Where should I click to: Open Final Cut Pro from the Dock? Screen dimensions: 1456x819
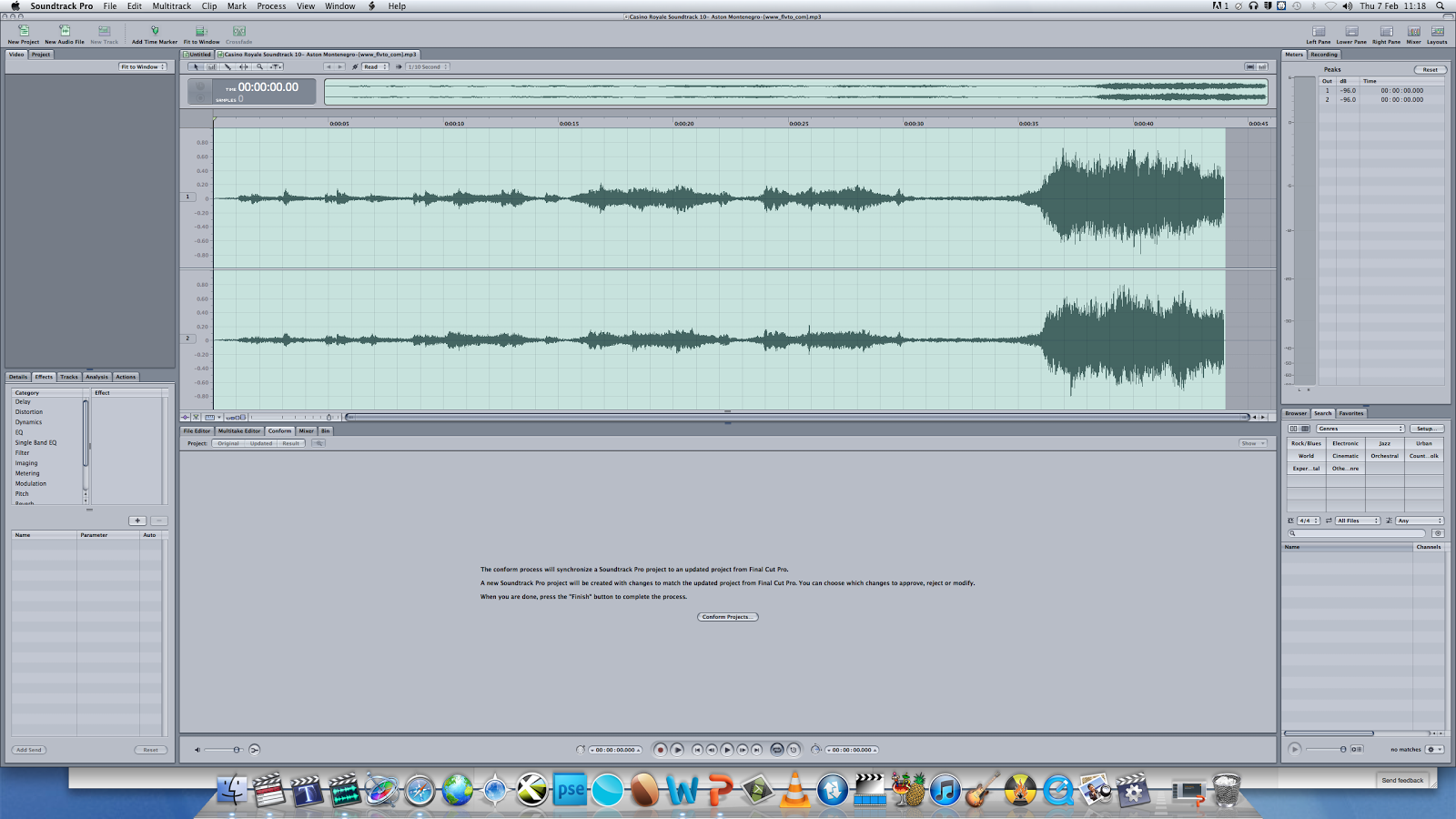[268, 790]
